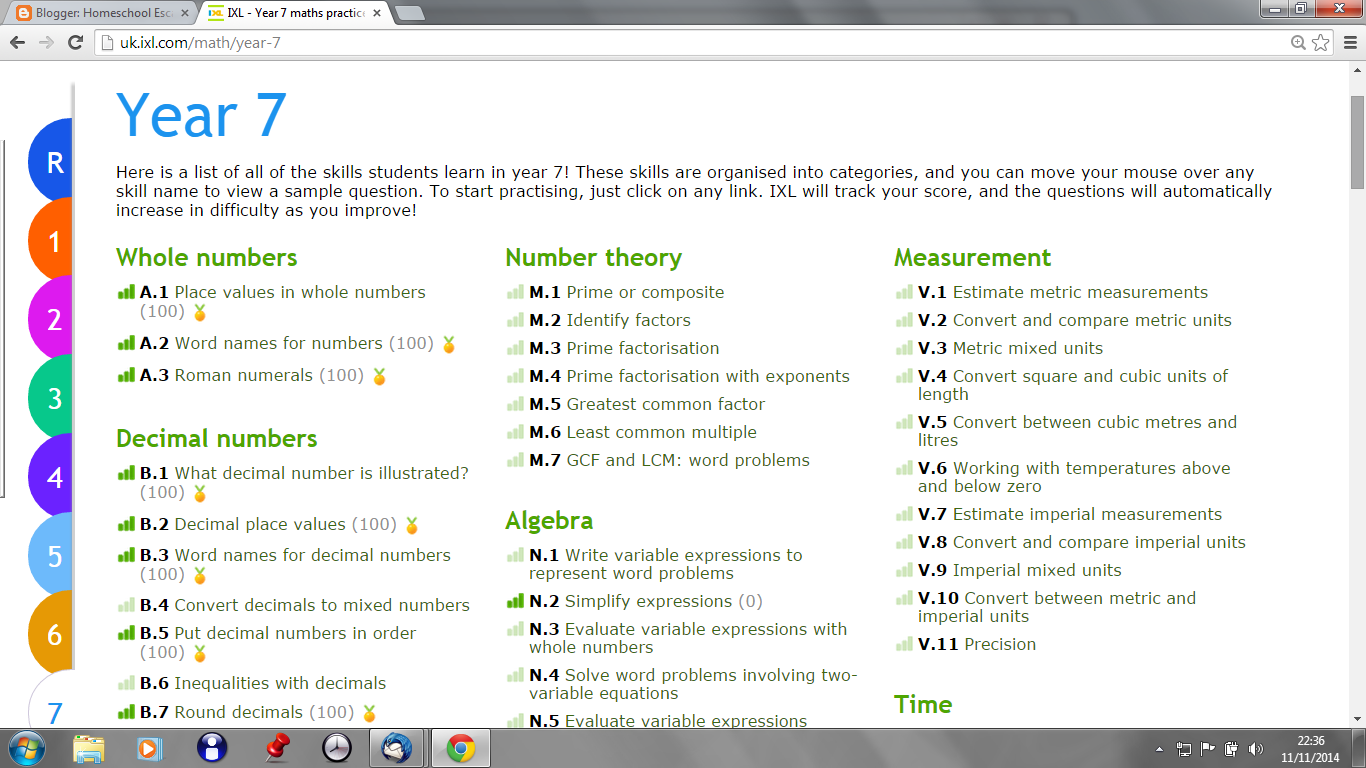Image resolution: width=1366 pixels, height=768 pixels.
Task: Select the Year 7 side tab
Action: (51, 703)
